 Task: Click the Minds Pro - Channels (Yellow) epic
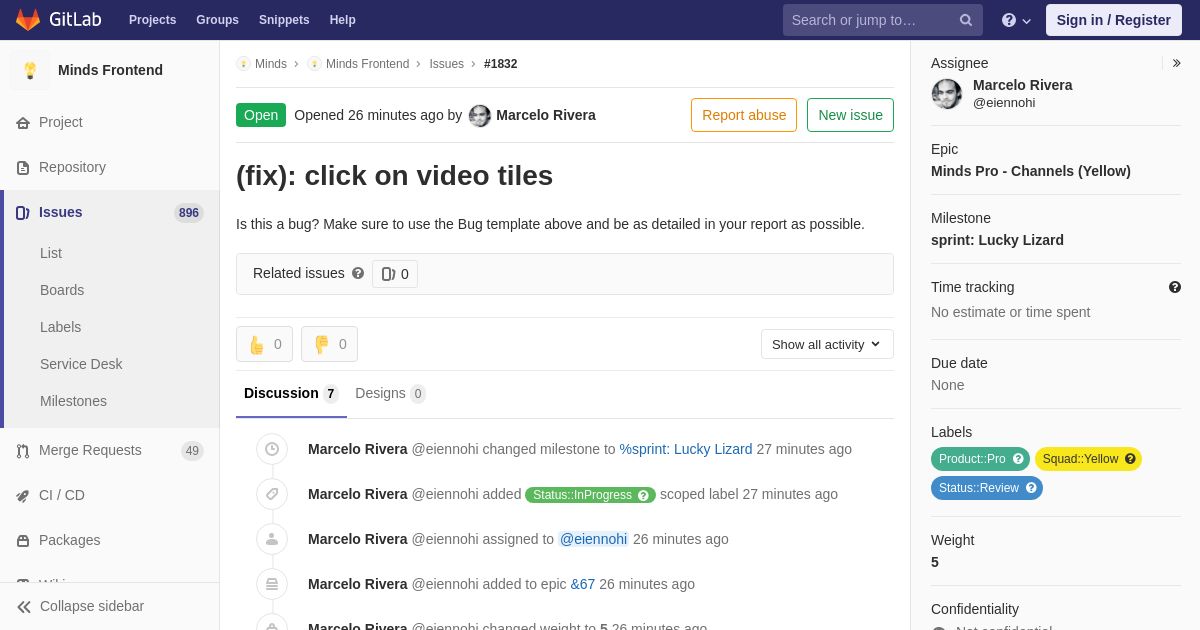pyautogui.click(x=1031, y=171)
